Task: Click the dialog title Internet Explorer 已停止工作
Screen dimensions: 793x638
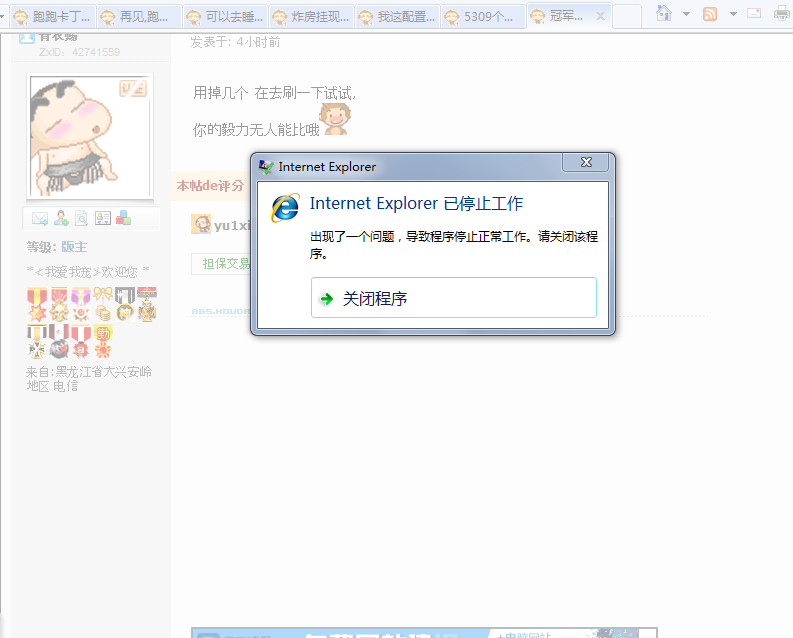Action: coord(416,203)
